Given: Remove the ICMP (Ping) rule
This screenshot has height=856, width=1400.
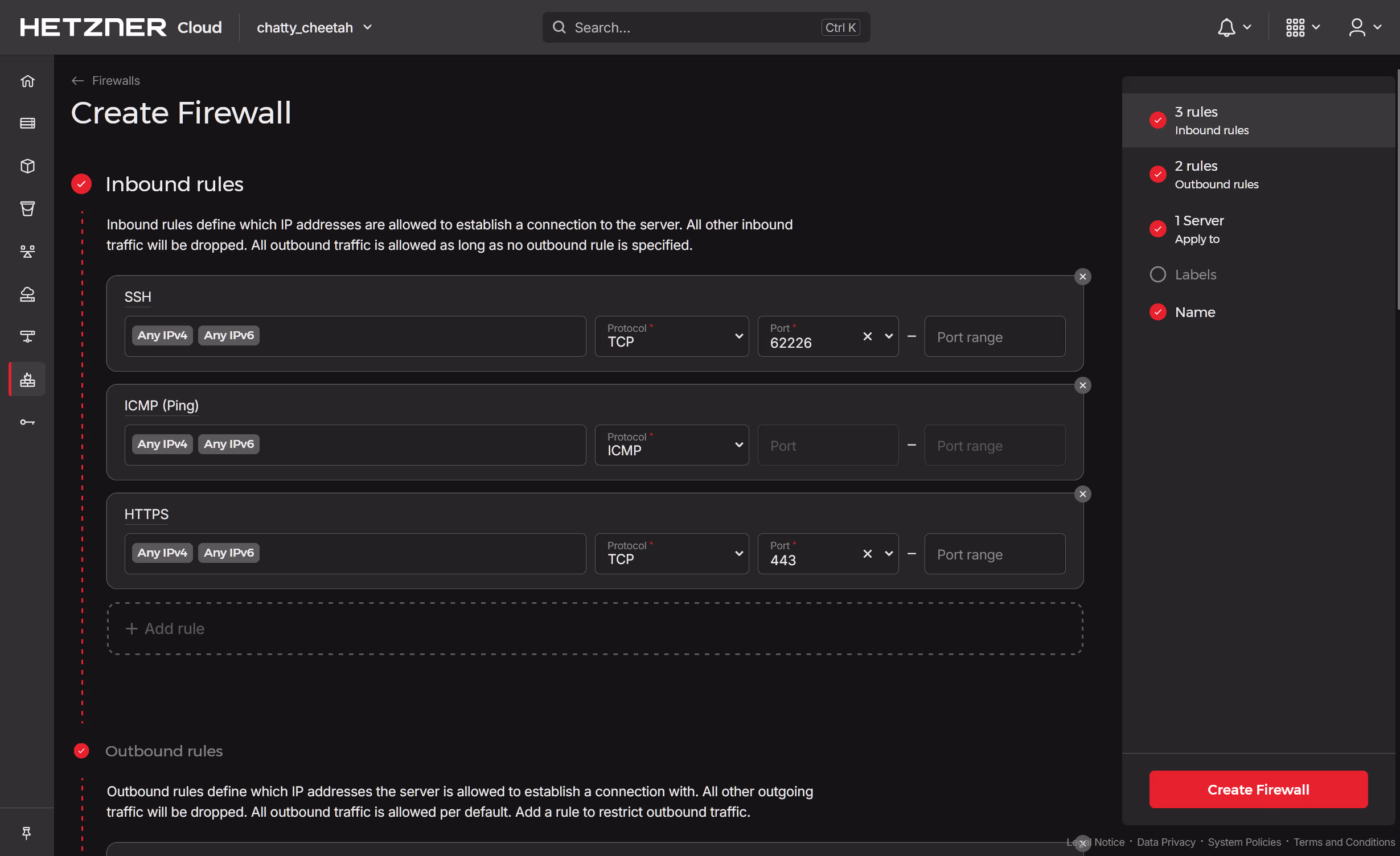Looking at the screenshot, I should pos(1083,385).
